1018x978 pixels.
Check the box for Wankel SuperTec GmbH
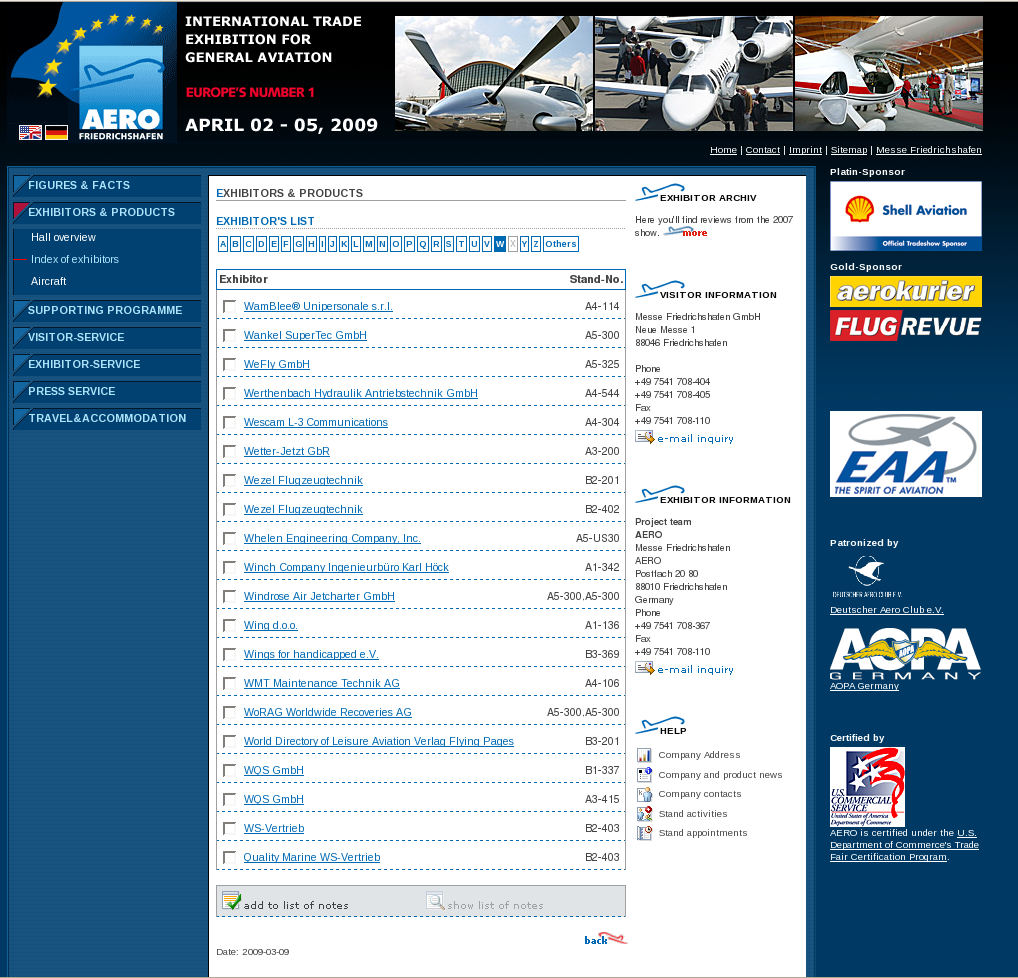click(x=229, y=335)
